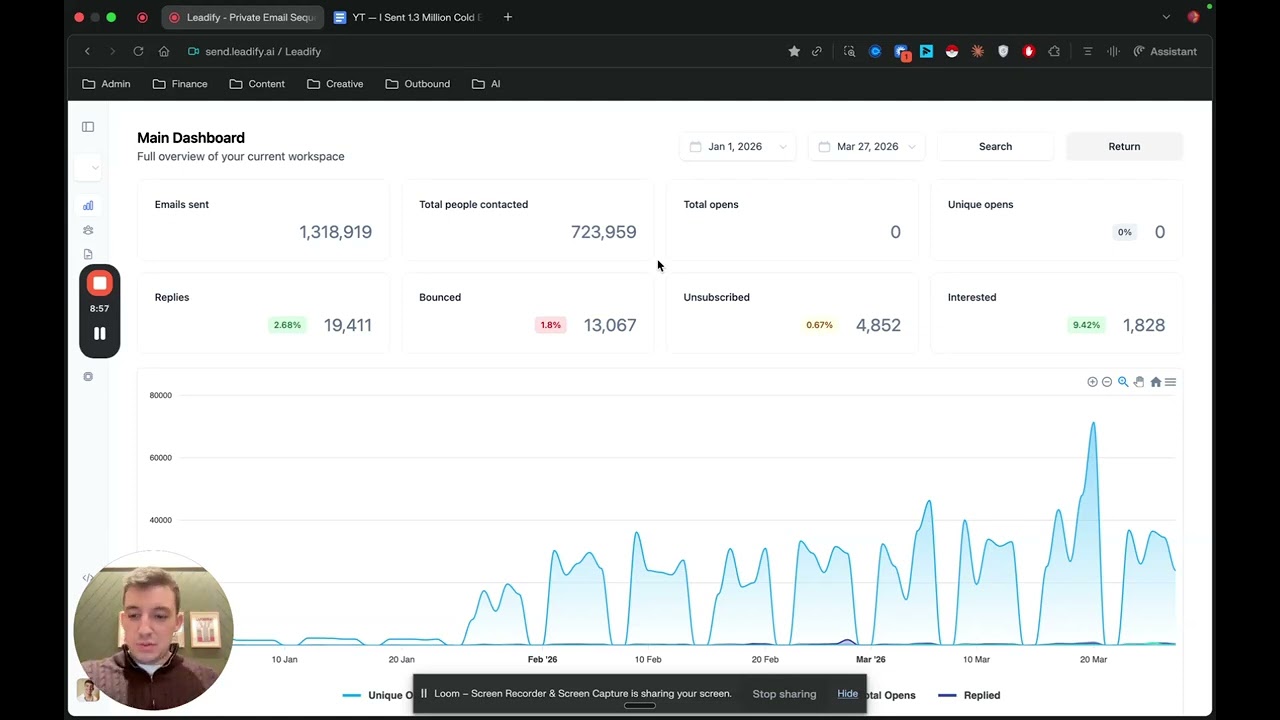Toggle the Unique Opens legend series

coord(378,695)
